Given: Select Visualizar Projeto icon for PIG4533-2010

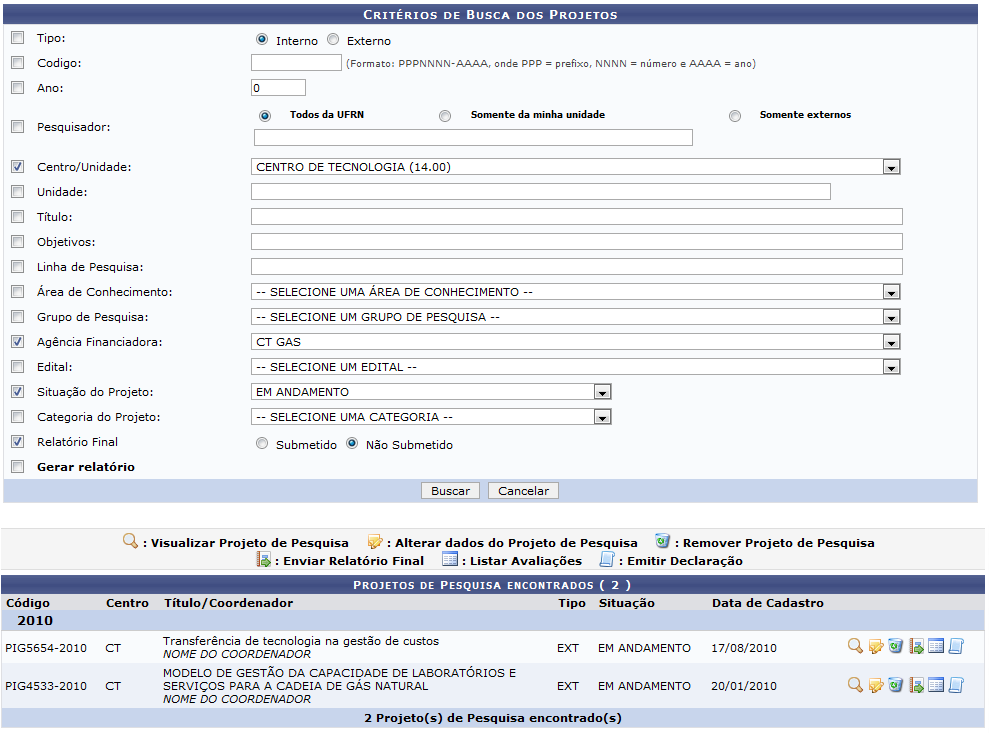Looking at the screenshot, I should [855, 685].
